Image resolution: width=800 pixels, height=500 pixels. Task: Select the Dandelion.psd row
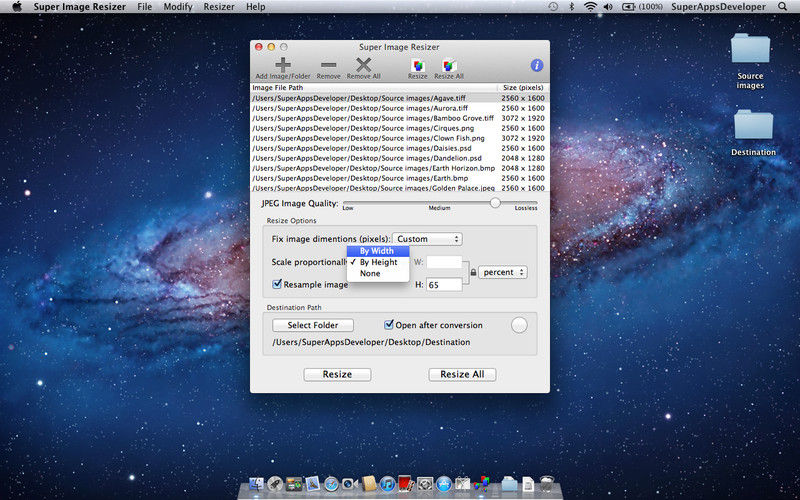400,158
